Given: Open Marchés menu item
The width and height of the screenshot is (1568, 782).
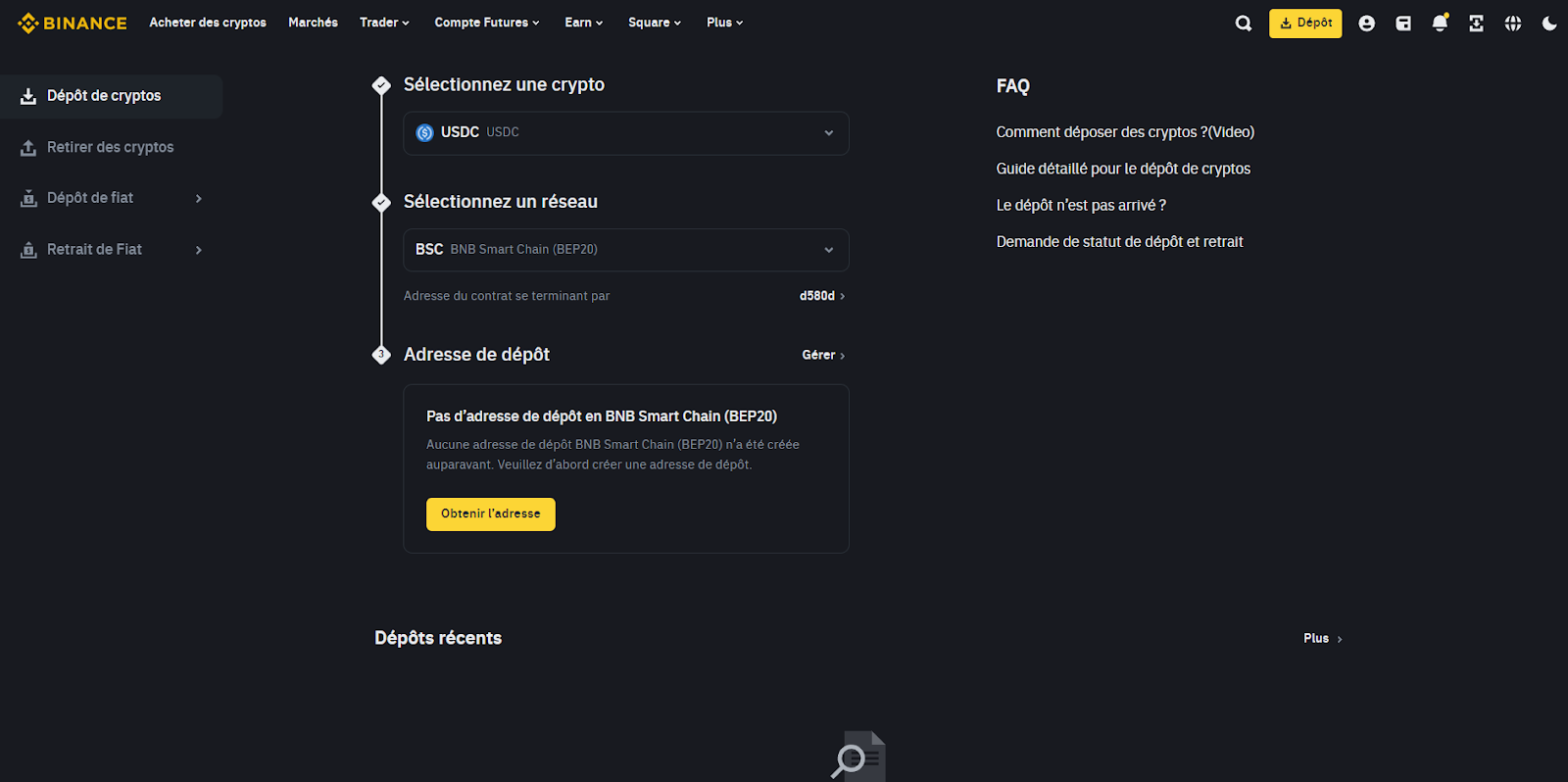Looking at the screenshot, I should click(x=313, y=23).
